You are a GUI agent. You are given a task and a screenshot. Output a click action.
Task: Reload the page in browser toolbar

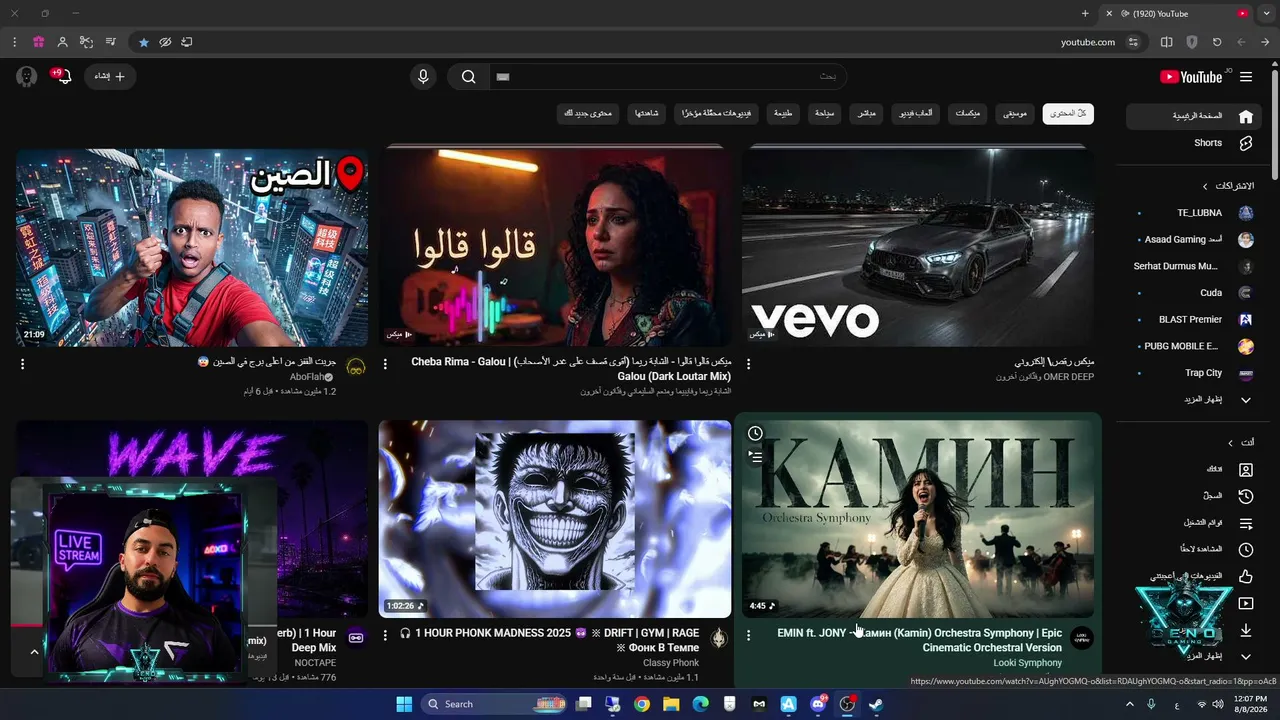pyautogui.click(x=1217, y=42)
